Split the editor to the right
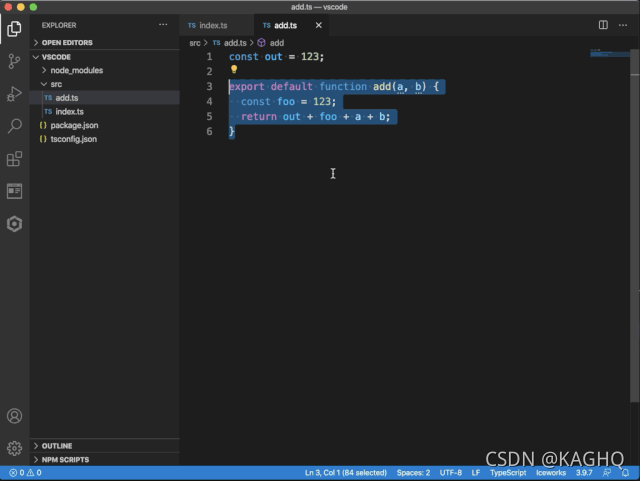This screenshot has width=640, height=481. pyautogui.click(x=603, y=25)
